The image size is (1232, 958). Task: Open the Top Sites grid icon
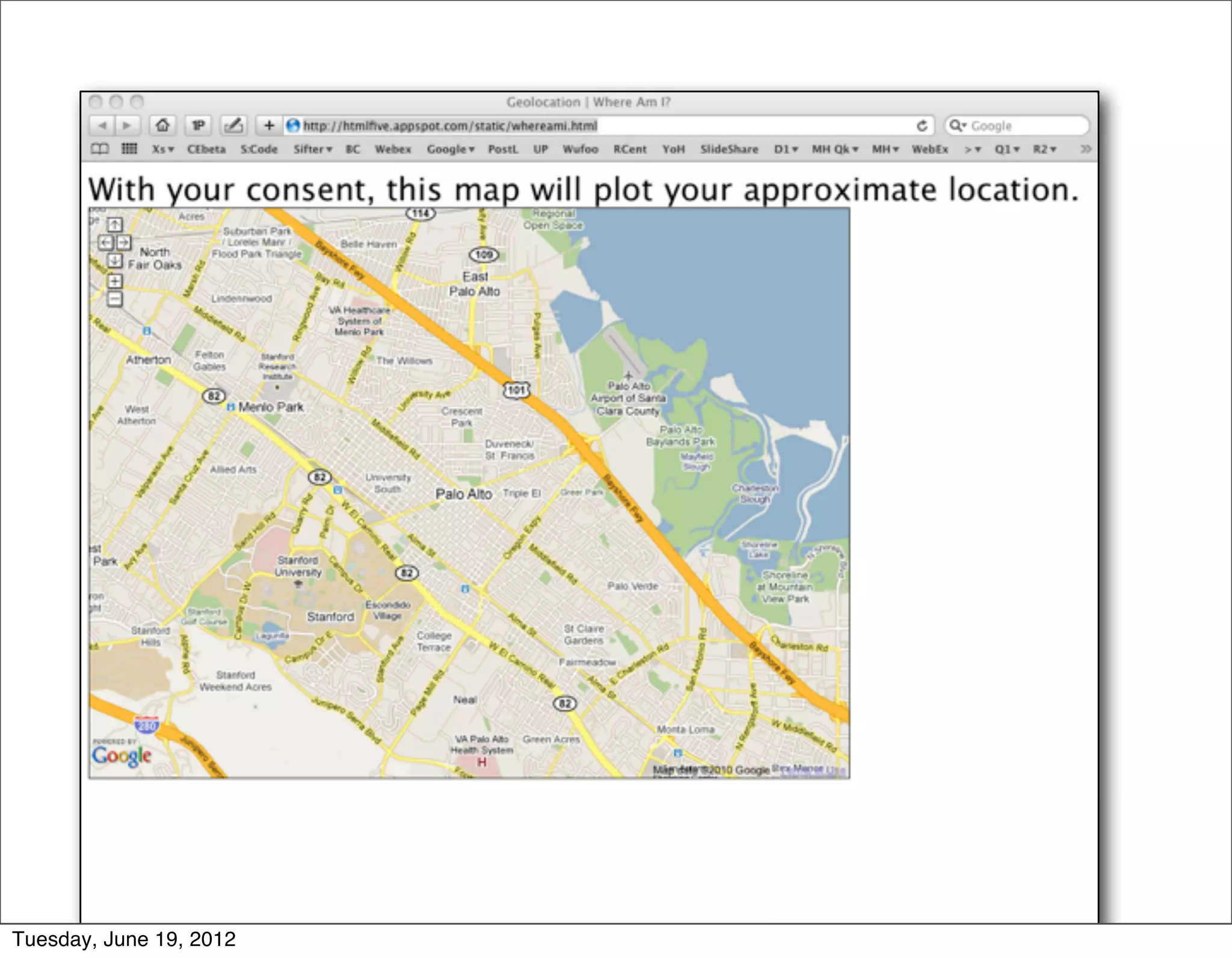129,149
